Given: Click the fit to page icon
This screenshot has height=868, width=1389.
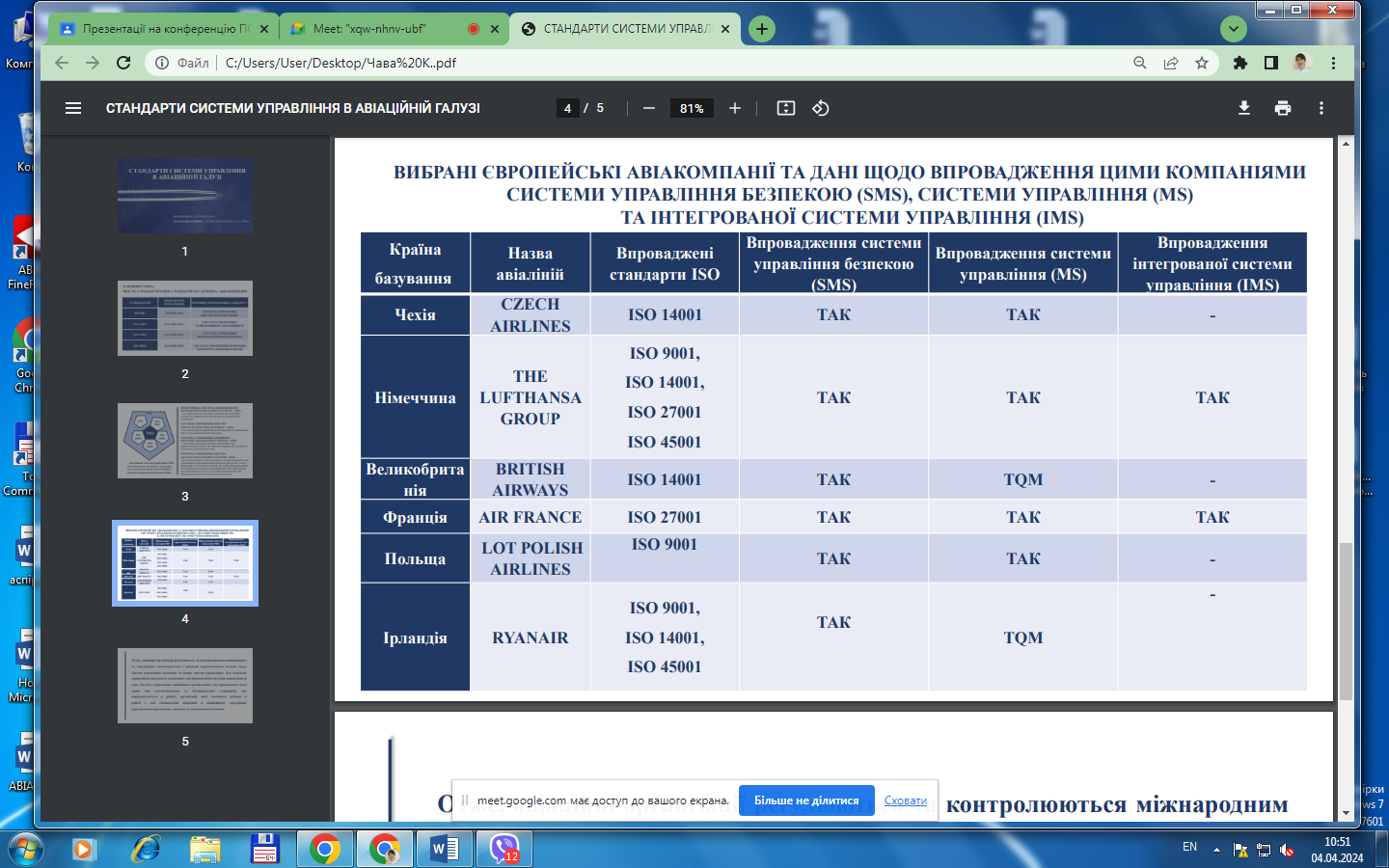Looking at the screenshot, I should (786, 108).
